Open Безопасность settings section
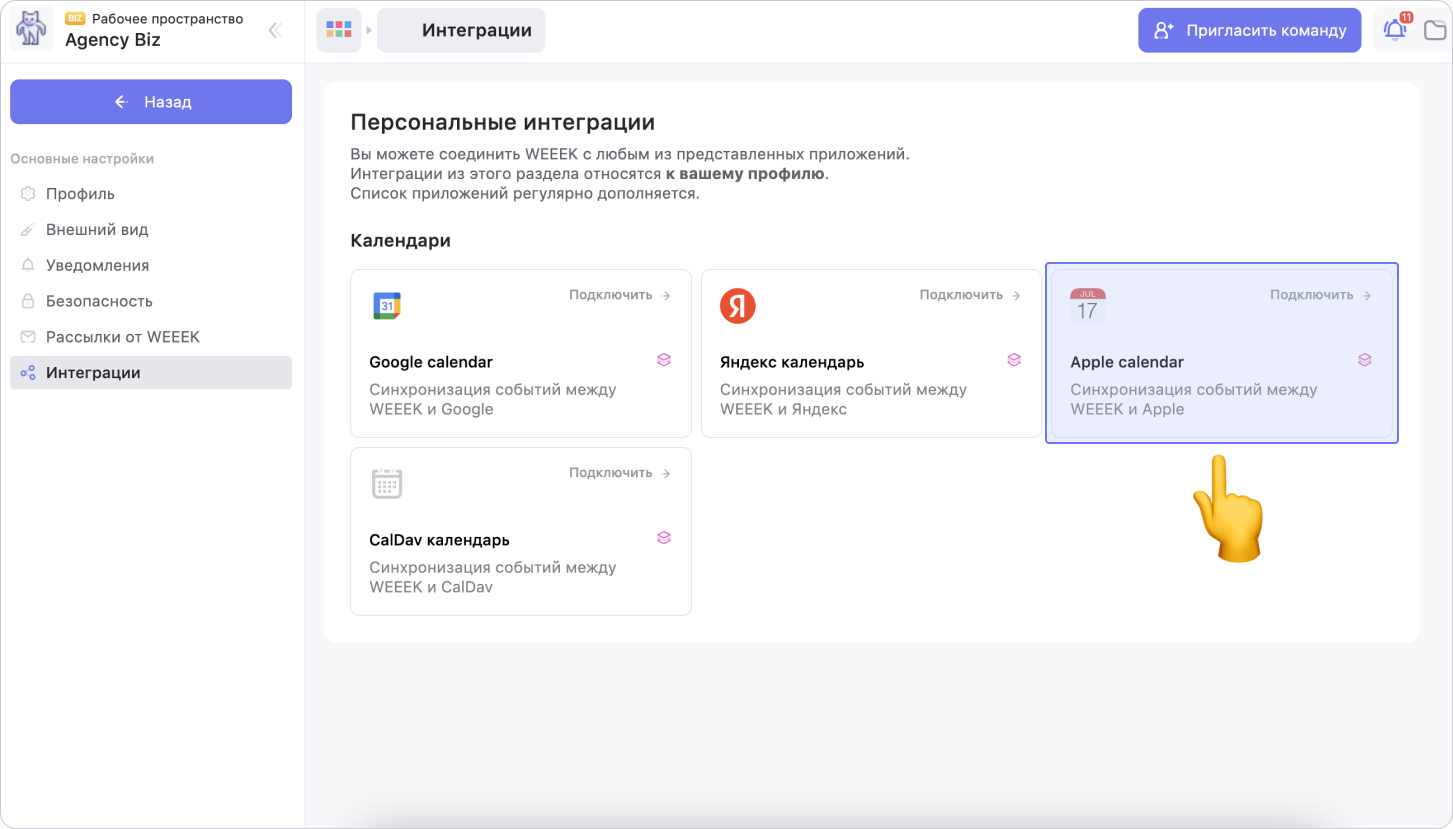 (x=99, y=301)
